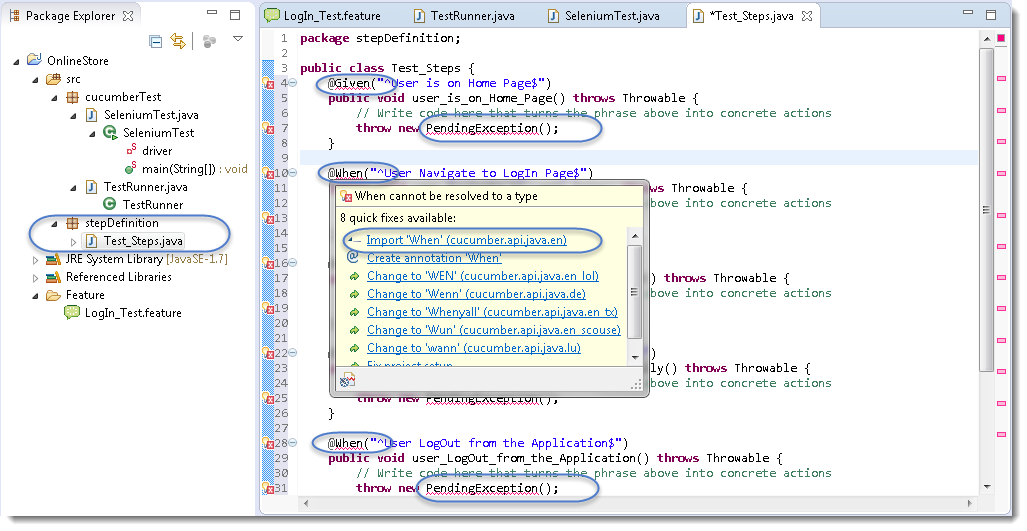
Task: Click Change to 'WEN' quick fix
Action: click(483, 276)
